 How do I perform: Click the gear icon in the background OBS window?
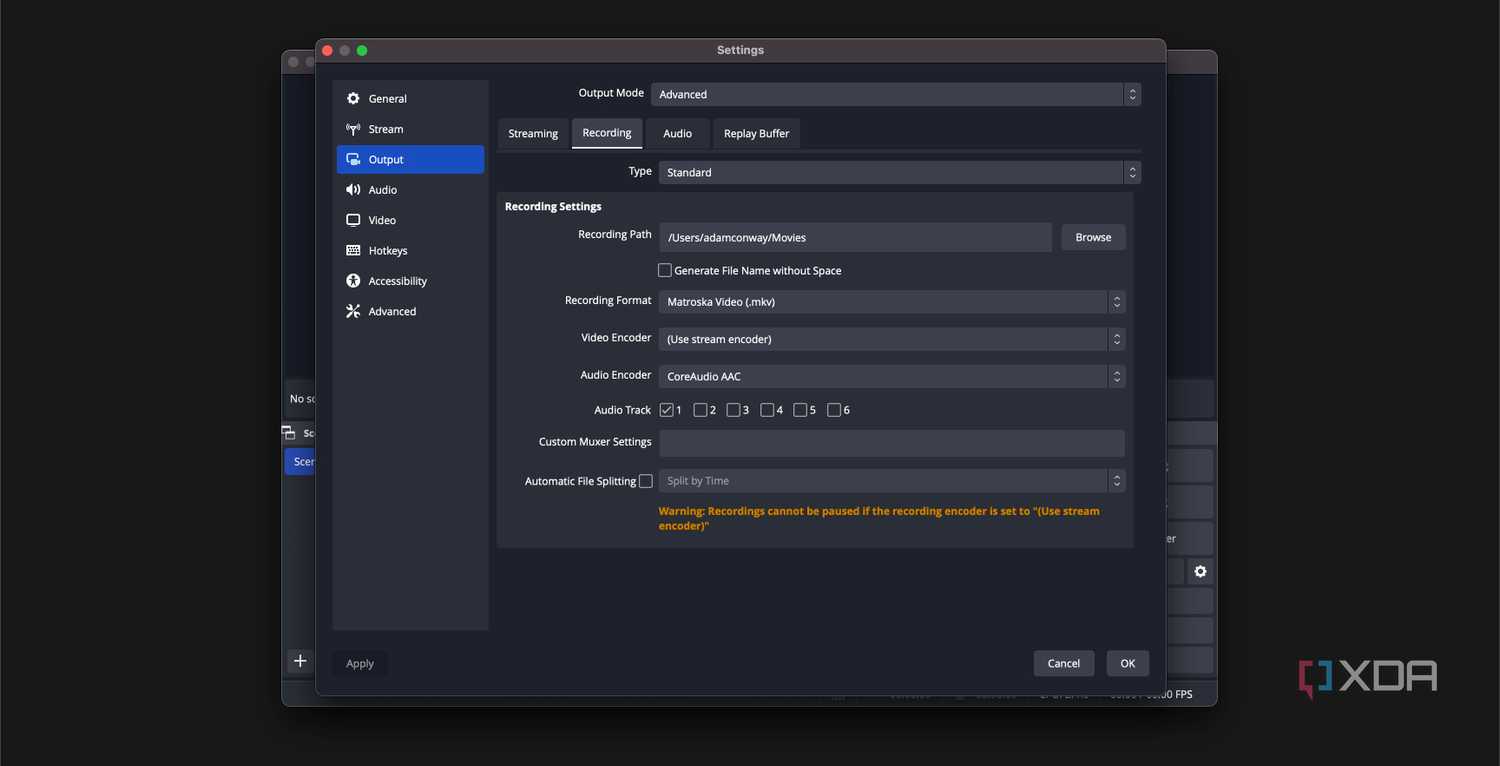[1200, 572]
